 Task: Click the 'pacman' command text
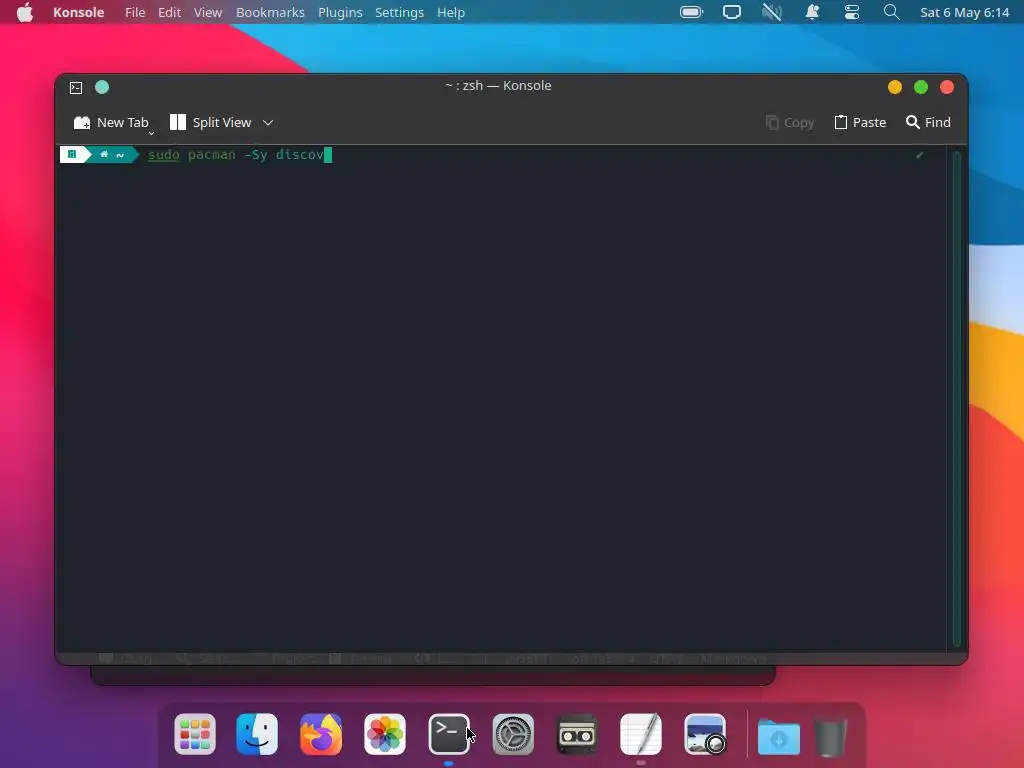point(212,155)
